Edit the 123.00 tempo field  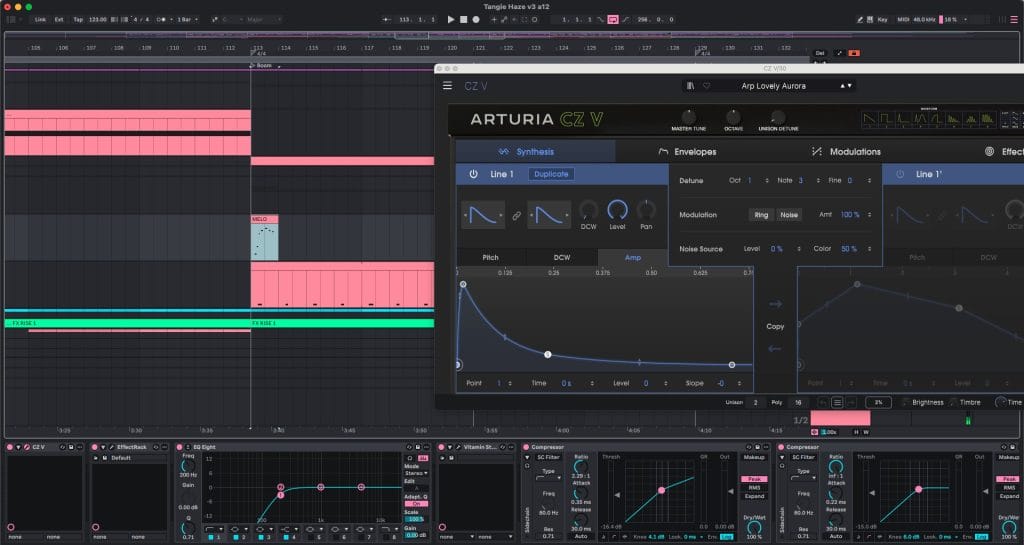point(98,20)
